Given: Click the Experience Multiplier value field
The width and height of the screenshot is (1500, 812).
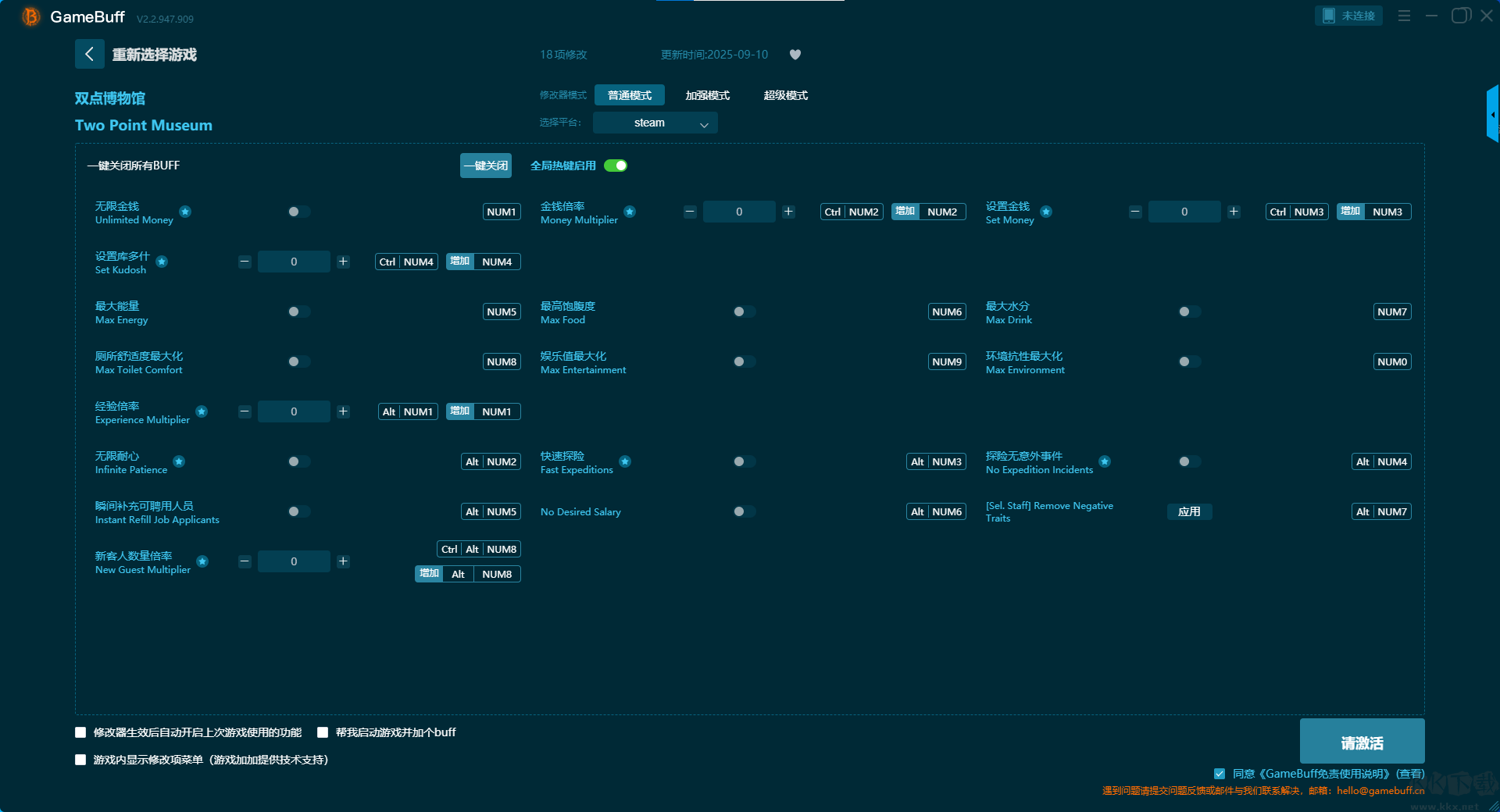Looking at the screenshot, I should [294, 411].
